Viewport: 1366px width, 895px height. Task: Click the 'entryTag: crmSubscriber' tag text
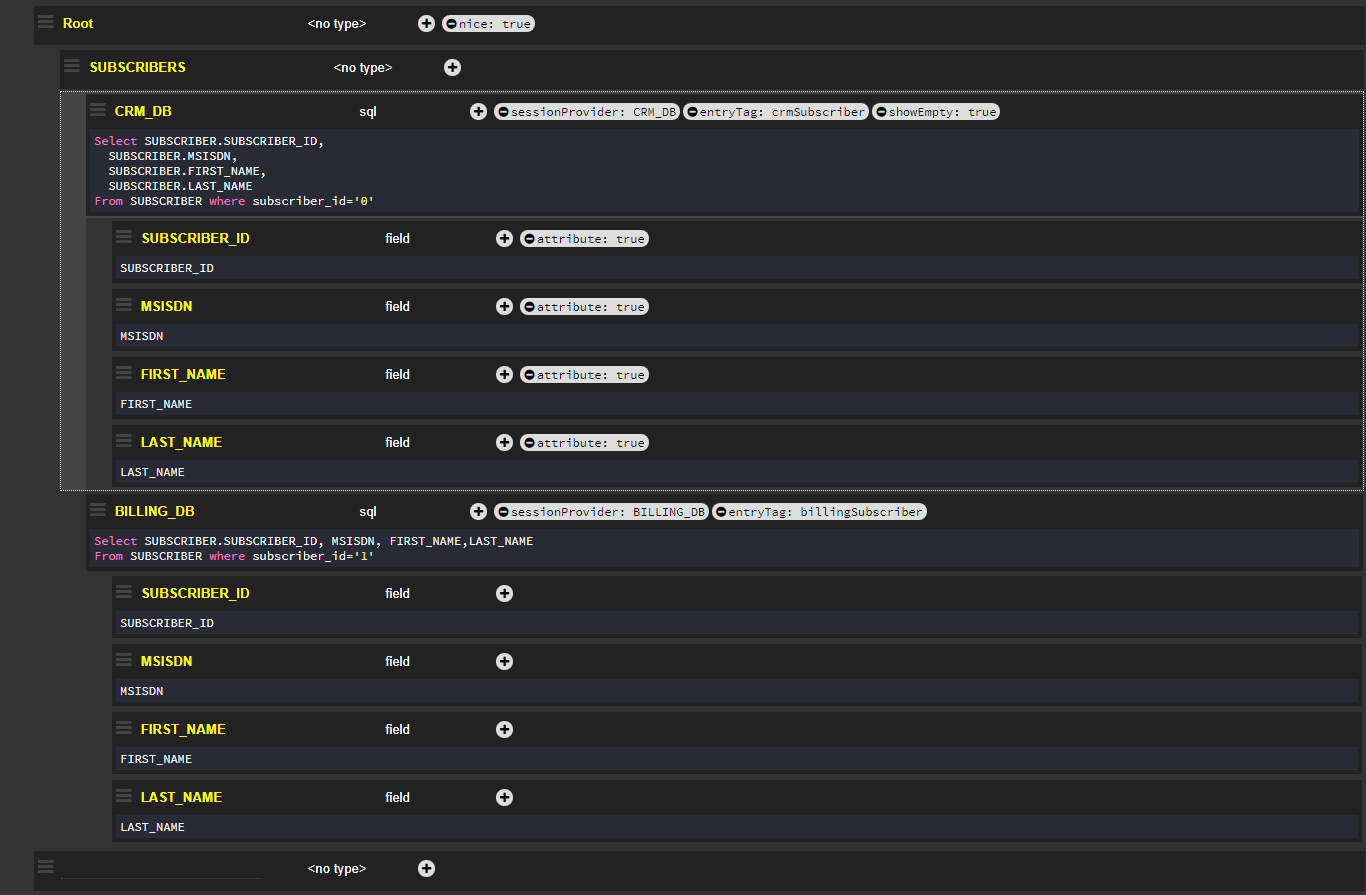(782, 112)
